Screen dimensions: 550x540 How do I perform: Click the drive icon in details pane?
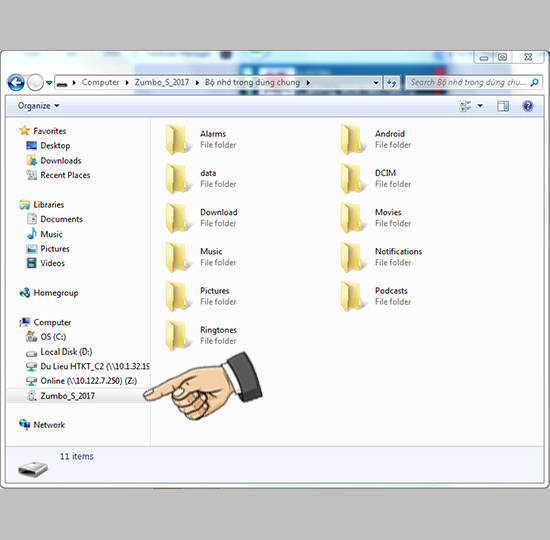tap(33, 469)
